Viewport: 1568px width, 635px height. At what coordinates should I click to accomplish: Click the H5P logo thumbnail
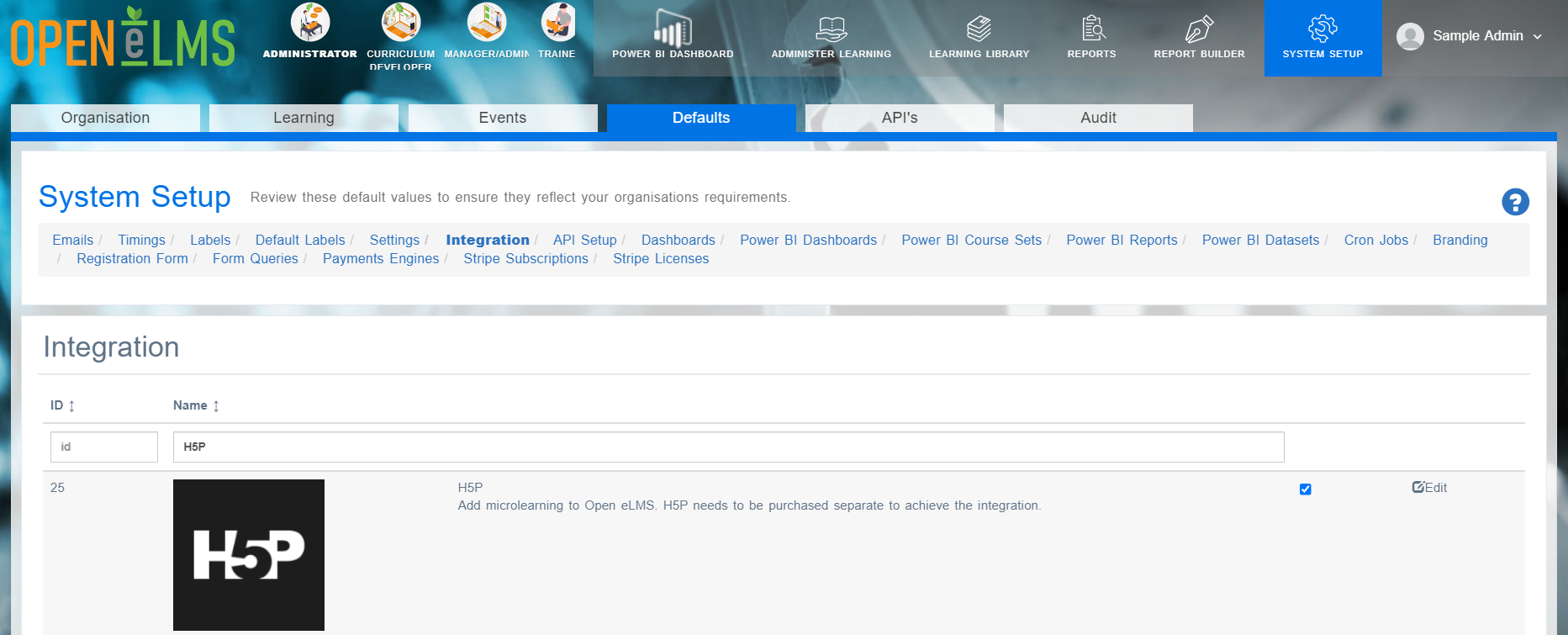(249, 555)
